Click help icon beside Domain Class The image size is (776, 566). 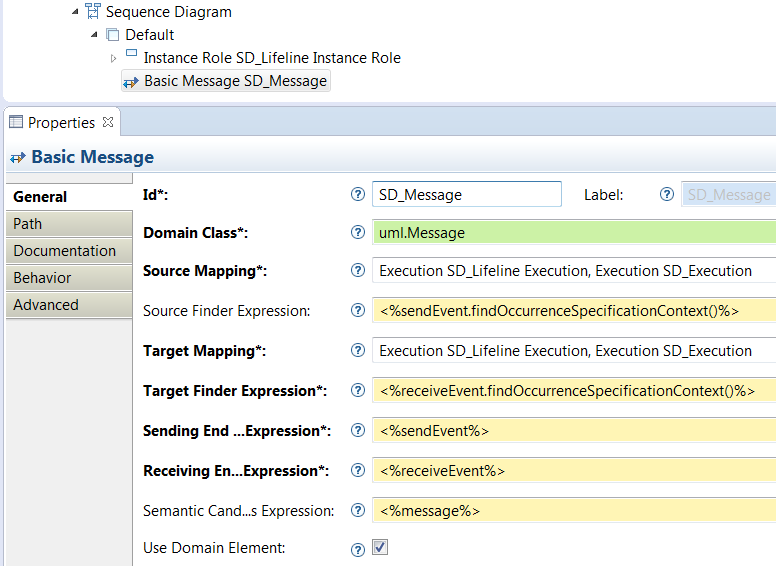coord(358,233)
